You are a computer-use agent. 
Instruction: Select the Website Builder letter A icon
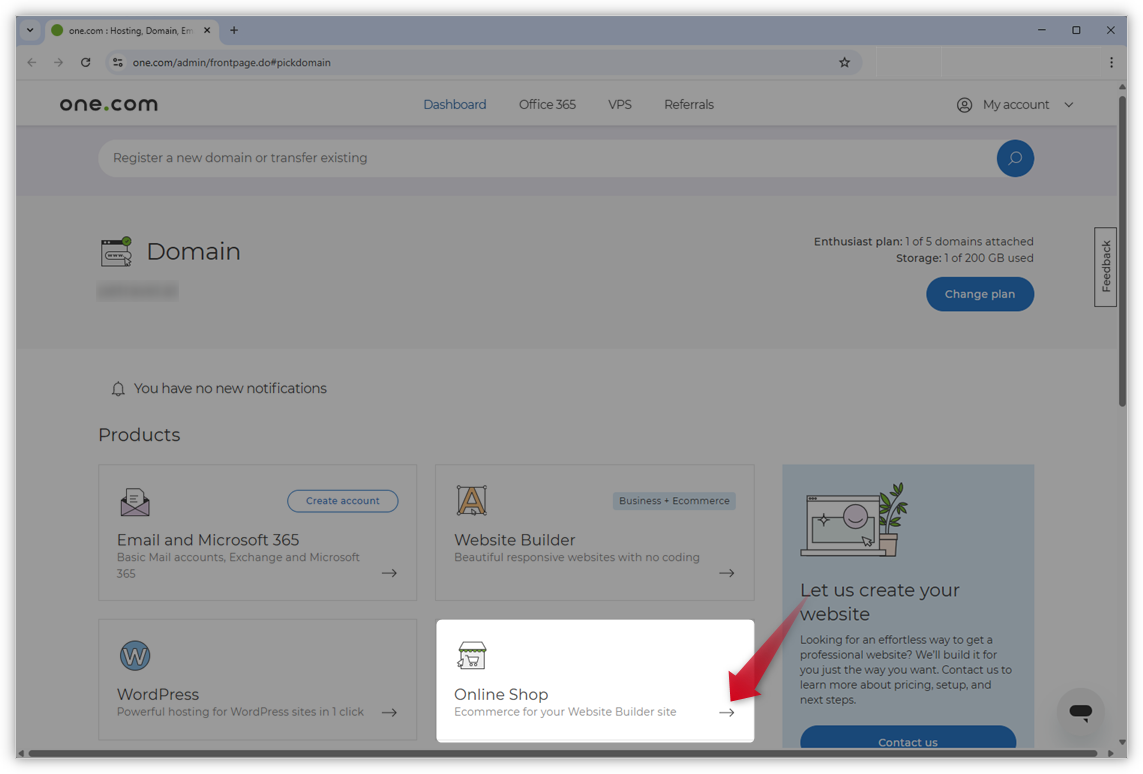(471, 499)
